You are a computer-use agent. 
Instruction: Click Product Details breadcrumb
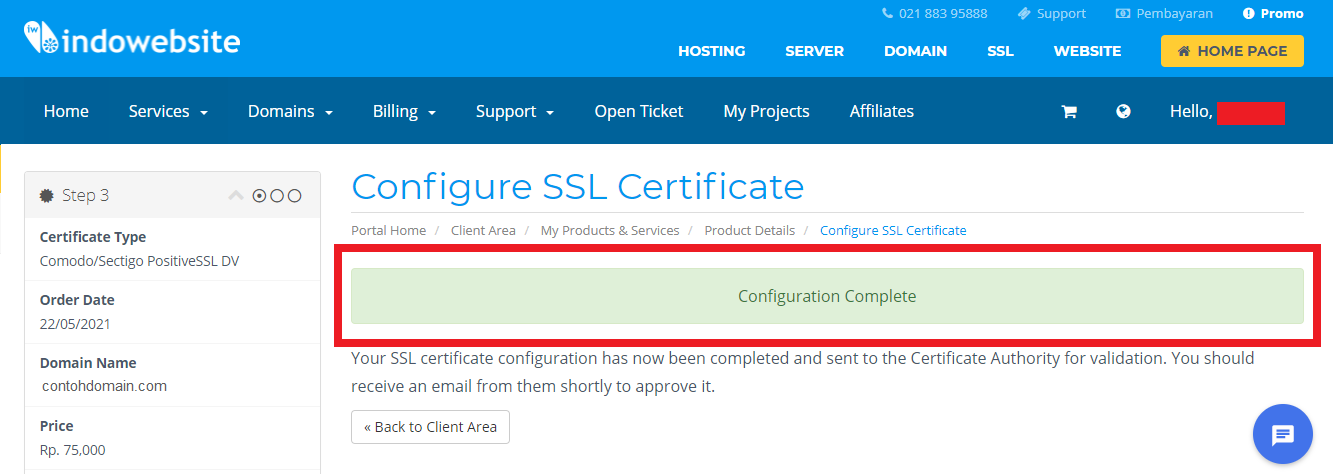tap(750, 230)
